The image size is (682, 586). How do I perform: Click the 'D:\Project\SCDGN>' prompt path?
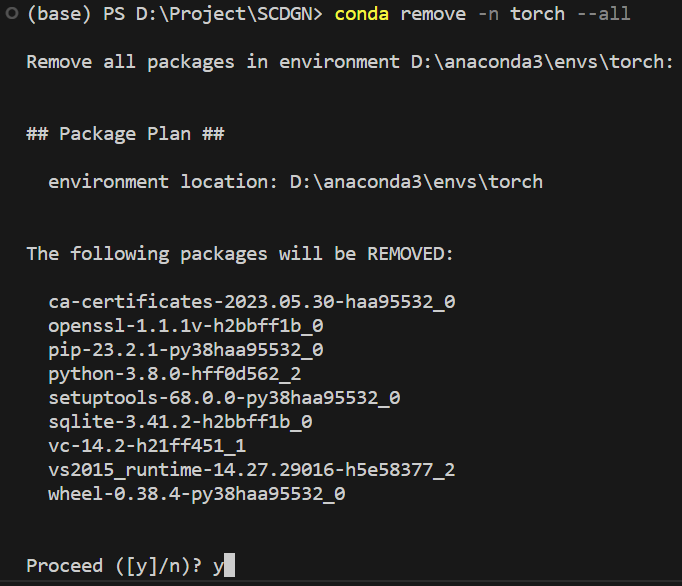click(229, 14)
